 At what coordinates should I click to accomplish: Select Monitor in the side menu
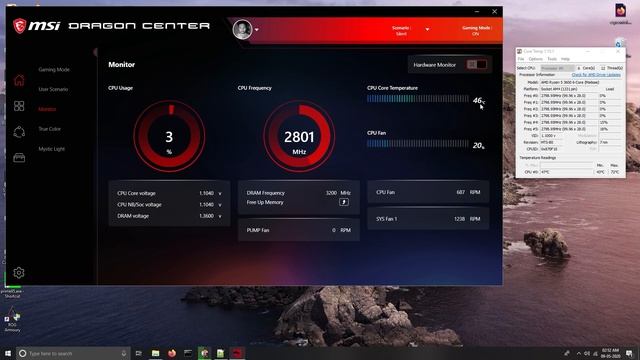pos(47,109)
